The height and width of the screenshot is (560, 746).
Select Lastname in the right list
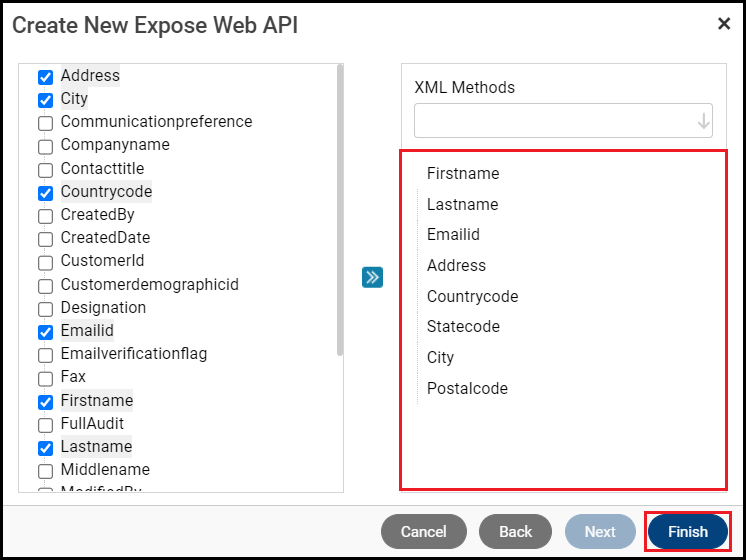tap(462, 204)
